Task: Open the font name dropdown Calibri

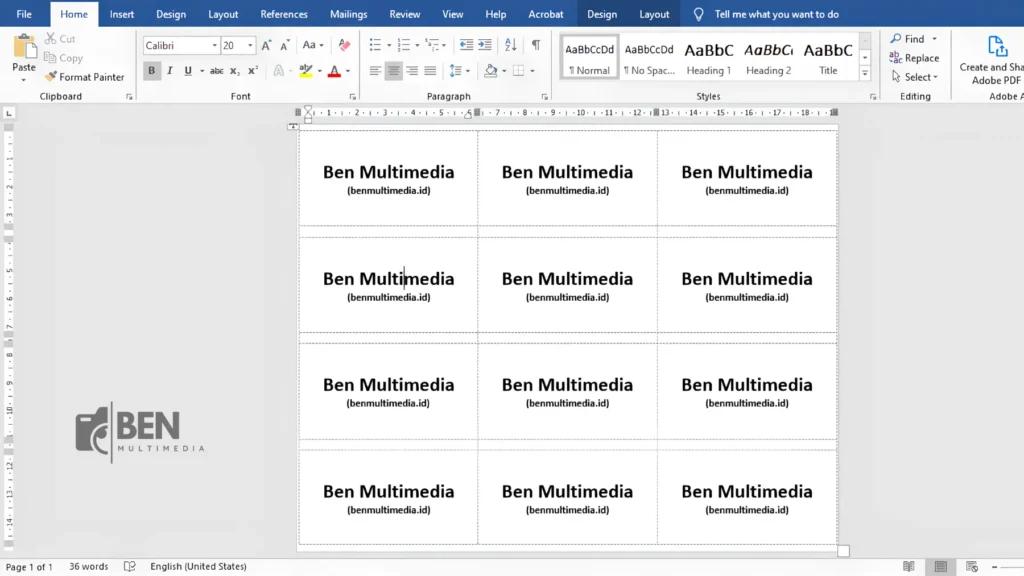Action: point(214,46)
